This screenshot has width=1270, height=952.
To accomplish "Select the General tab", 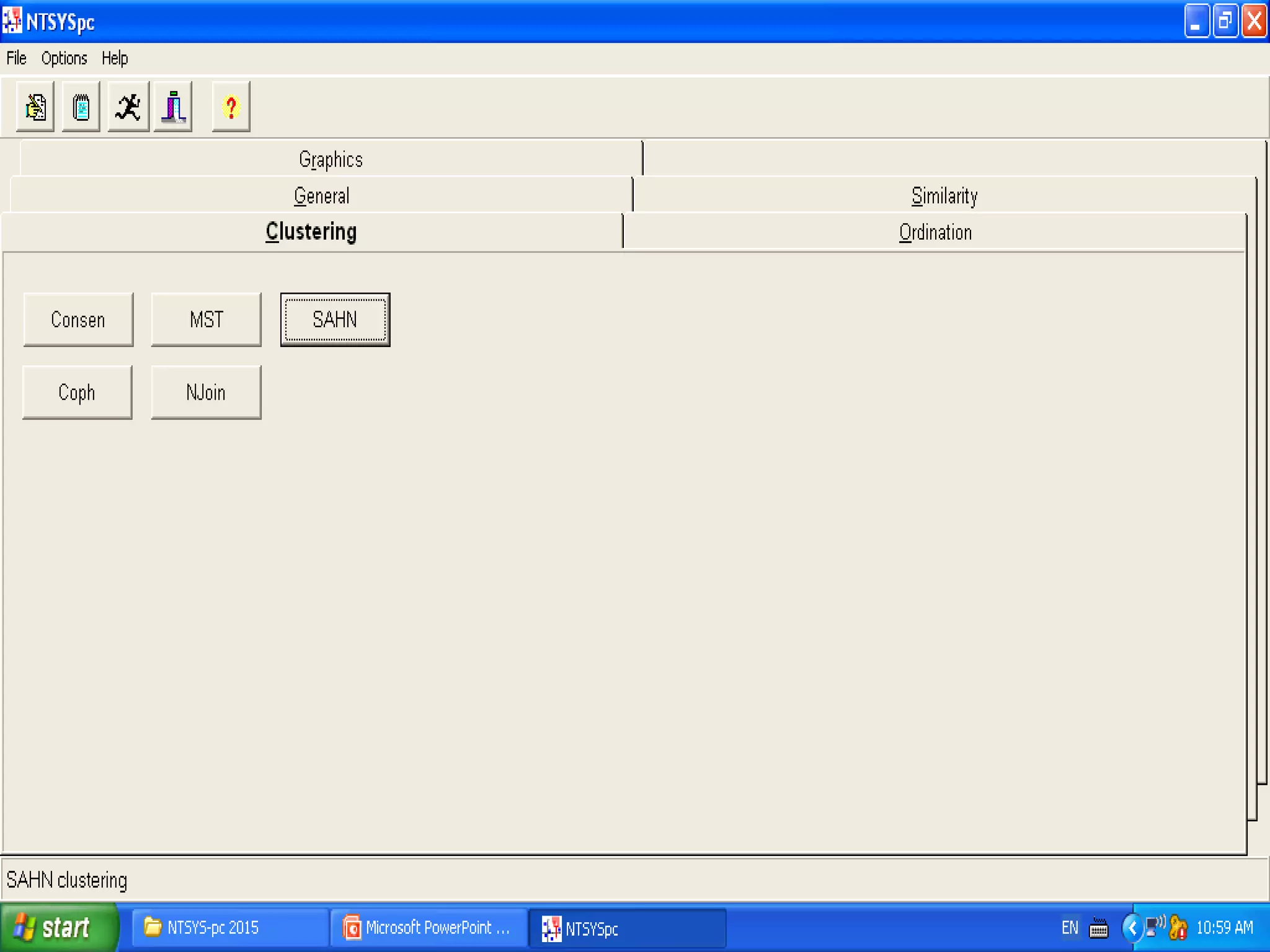I will [321, 196].
